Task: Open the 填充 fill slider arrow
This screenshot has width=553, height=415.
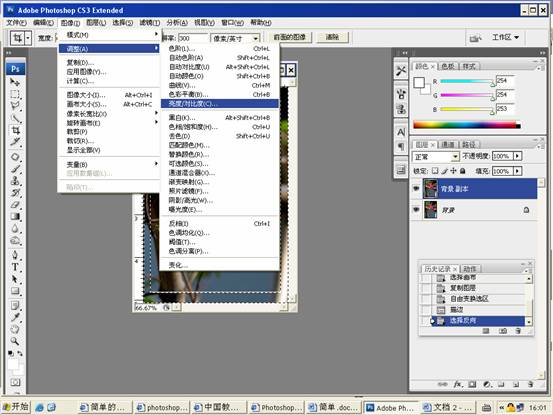Action: [x=517, y=171]
